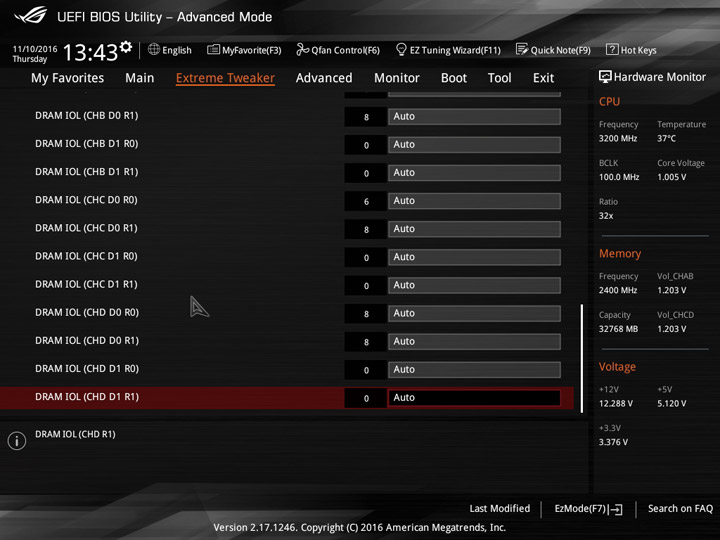Select DRAM IOL (CHB D1 R0) row label
The width and height of the screenshot is (720, 540).
coord(86,144)
